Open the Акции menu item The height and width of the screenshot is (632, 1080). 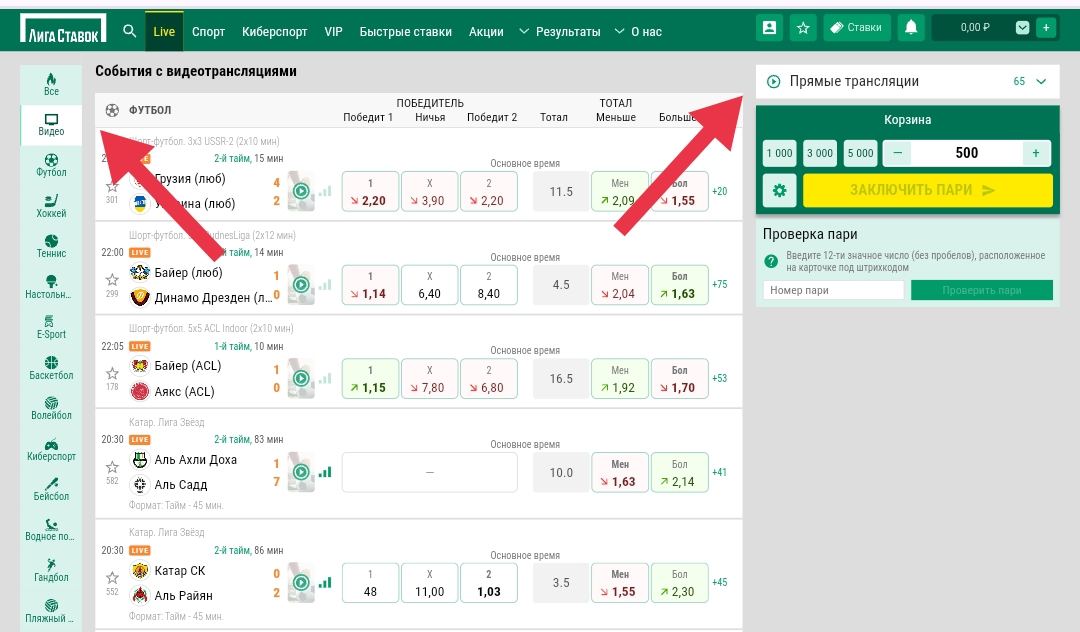tap(486, 32)
